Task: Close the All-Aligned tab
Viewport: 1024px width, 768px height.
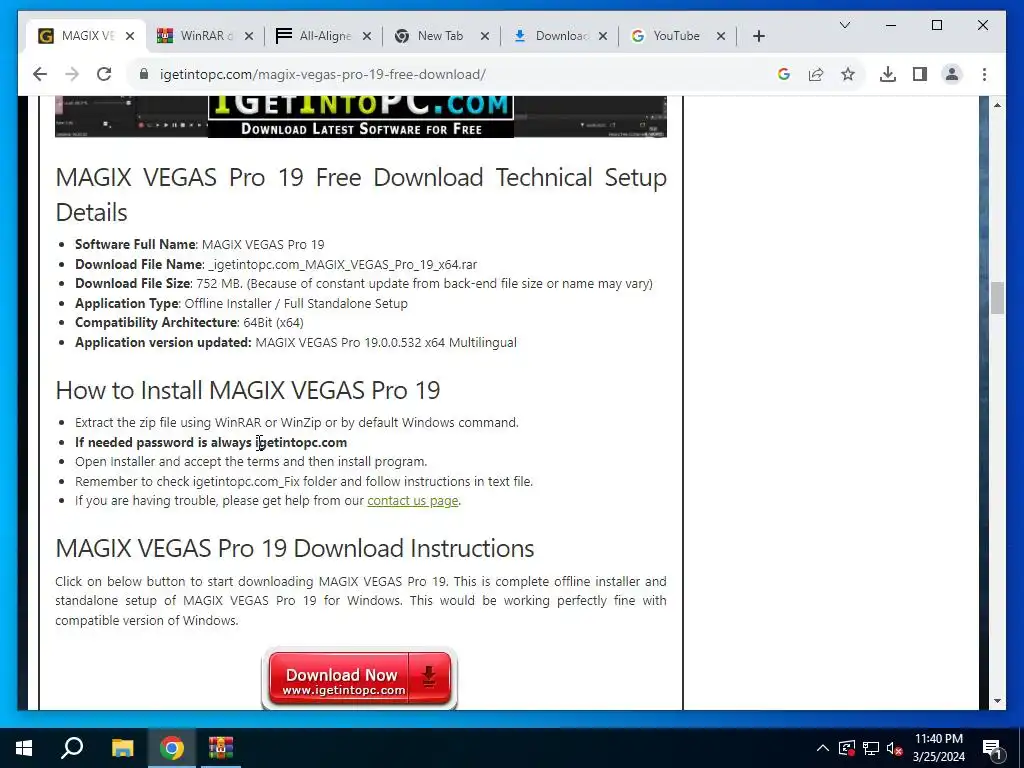Action: click(x=366, y=37)
